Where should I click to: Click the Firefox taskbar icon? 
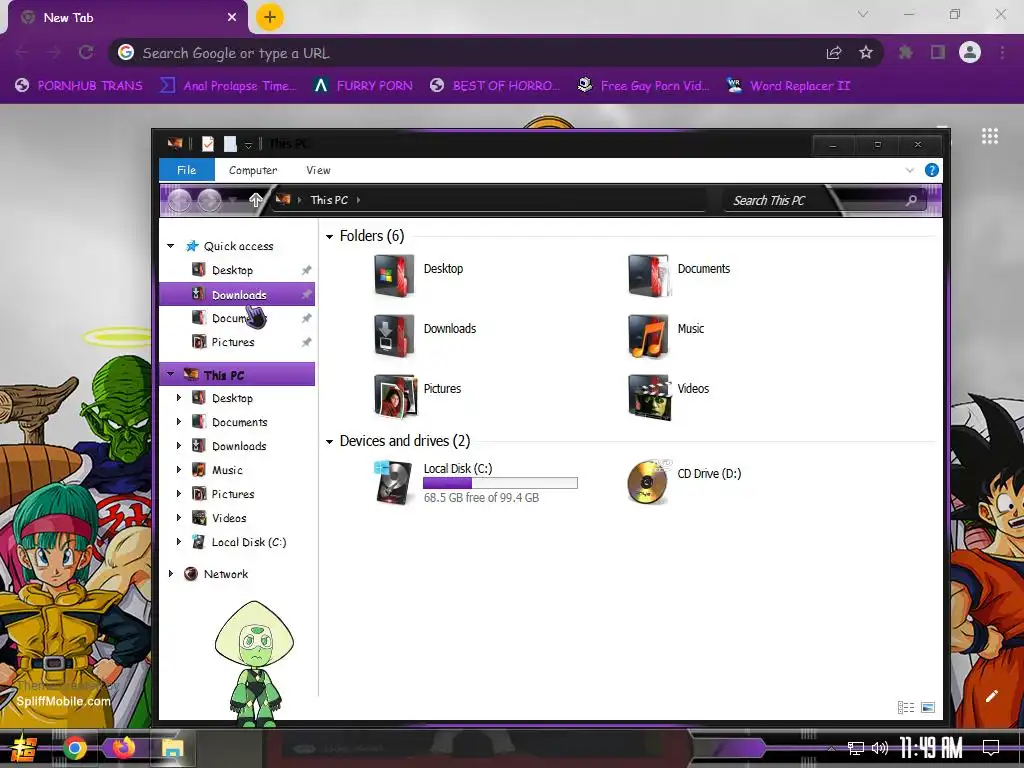(x=123, y=748)
